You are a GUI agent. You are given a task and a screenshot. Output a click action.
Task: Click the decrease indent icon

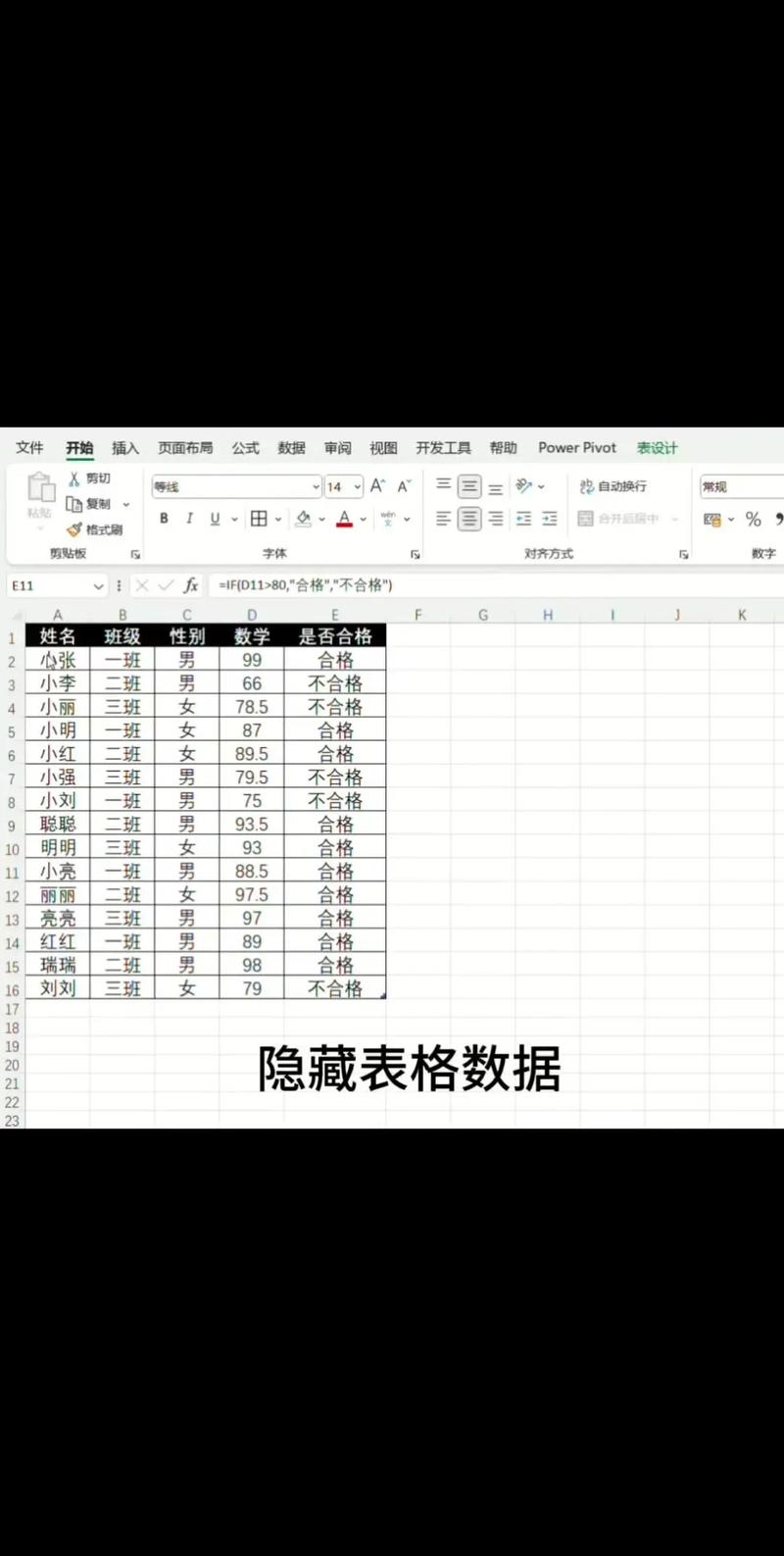point(524,519)
